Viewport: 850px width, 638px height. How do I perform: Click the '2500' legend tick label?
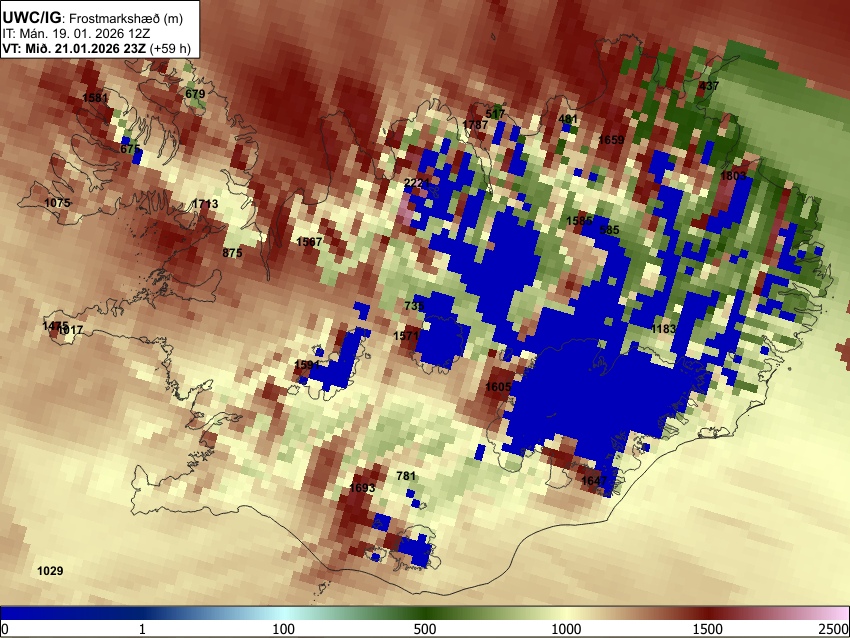[x=834, y=629]
